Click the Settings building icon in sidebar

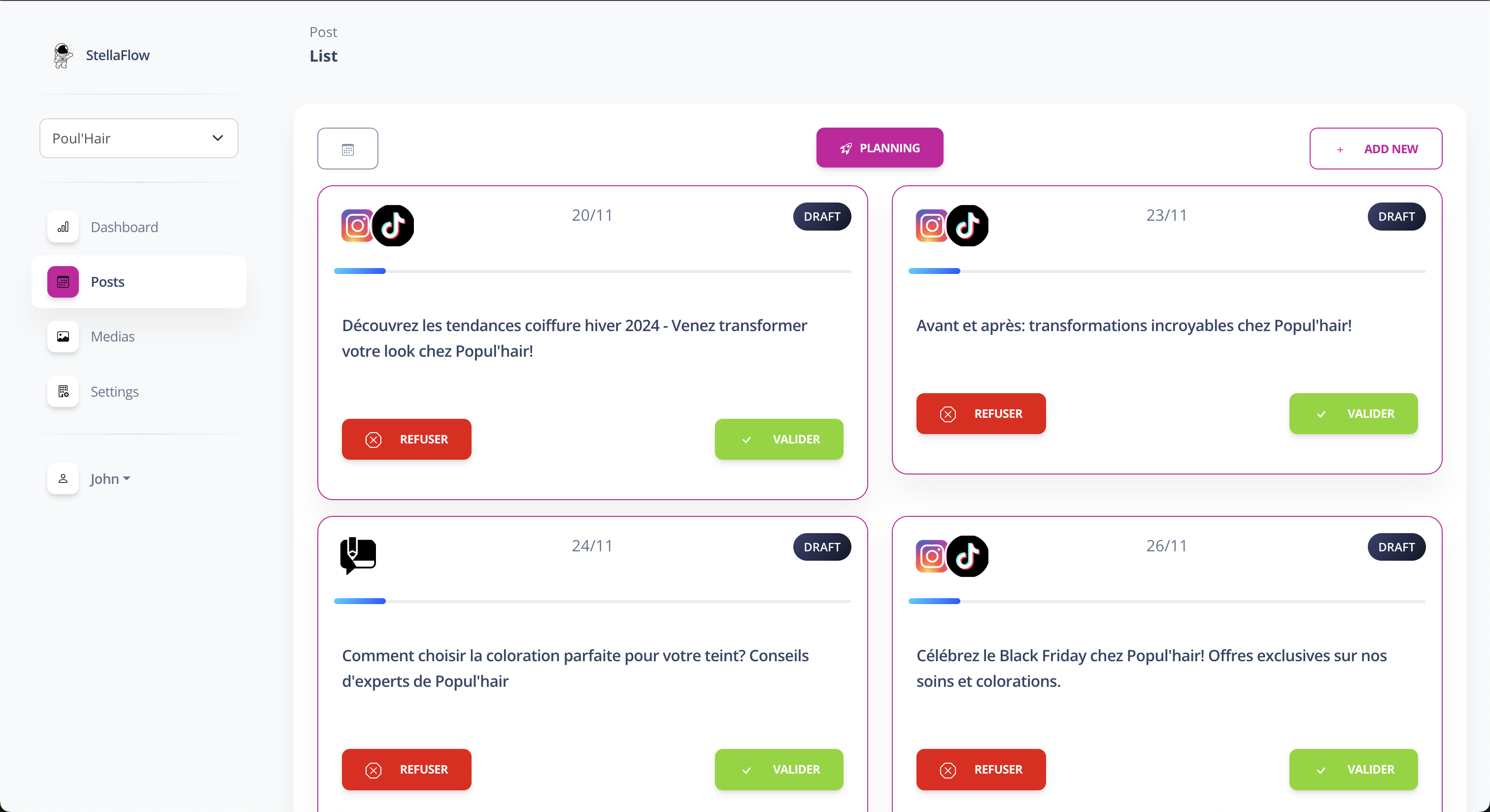point(63,392)
